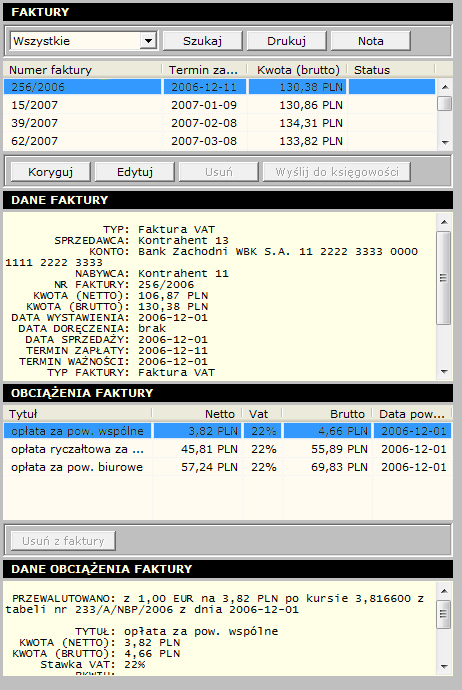Click the date cell 2007-03-08
This screenshot has height=690, width=462.
click(204, 141)
